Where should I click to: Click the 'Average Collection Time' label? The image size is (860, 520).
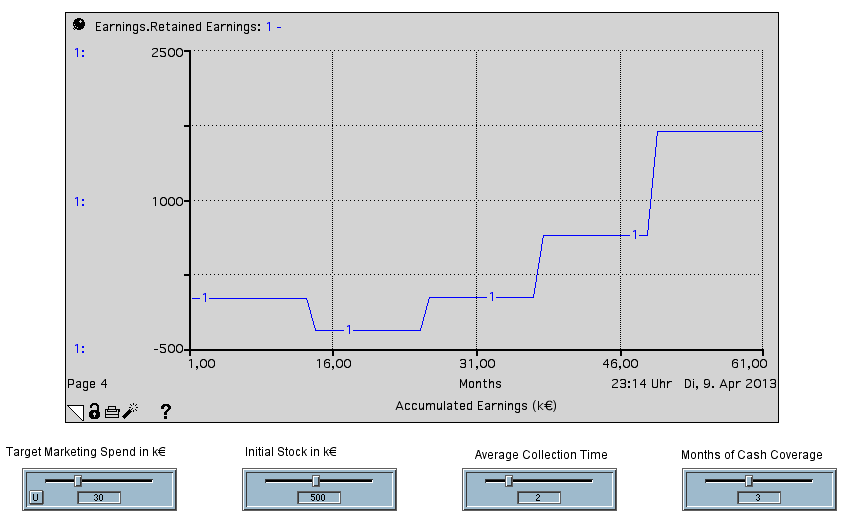[541, 455]
